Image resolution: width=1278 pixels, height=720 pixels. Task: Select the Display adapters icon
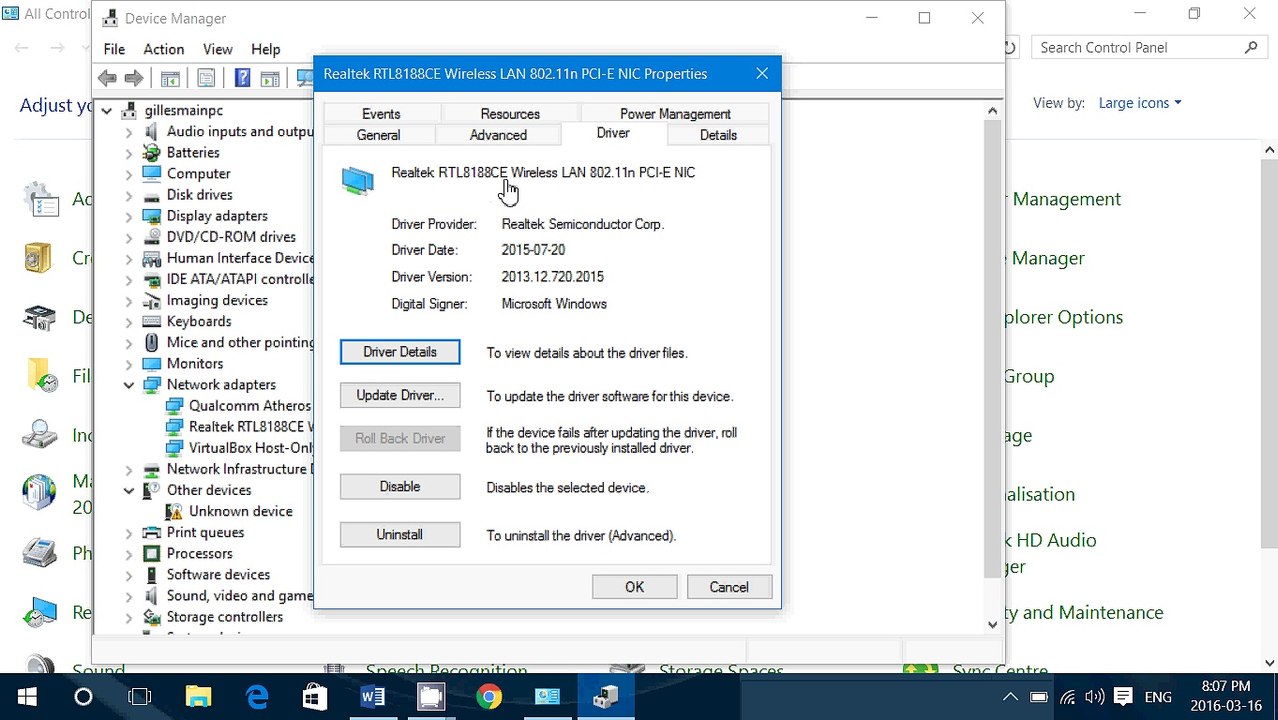tap(151, 215)
